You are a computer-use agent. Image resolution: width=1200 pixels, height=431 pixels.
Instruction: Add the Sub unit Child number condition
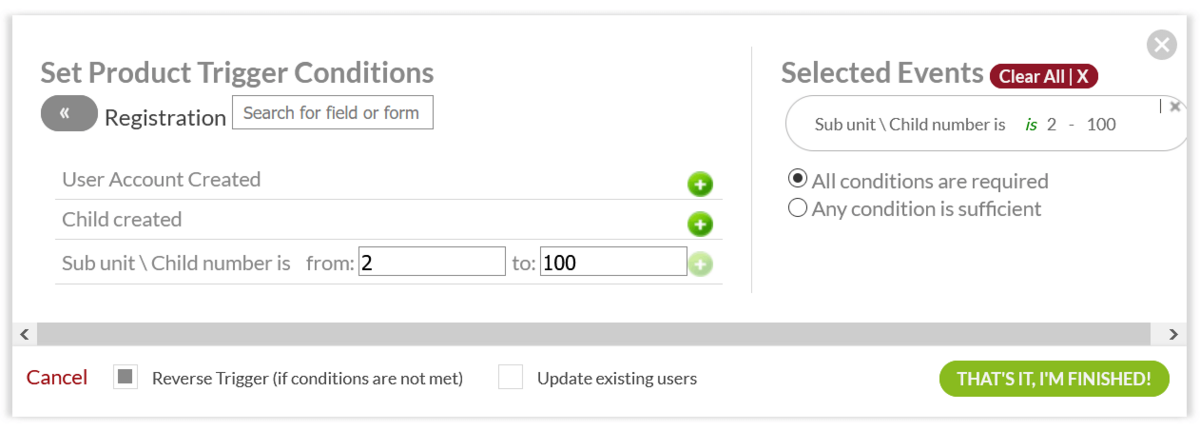coord(700,265)
